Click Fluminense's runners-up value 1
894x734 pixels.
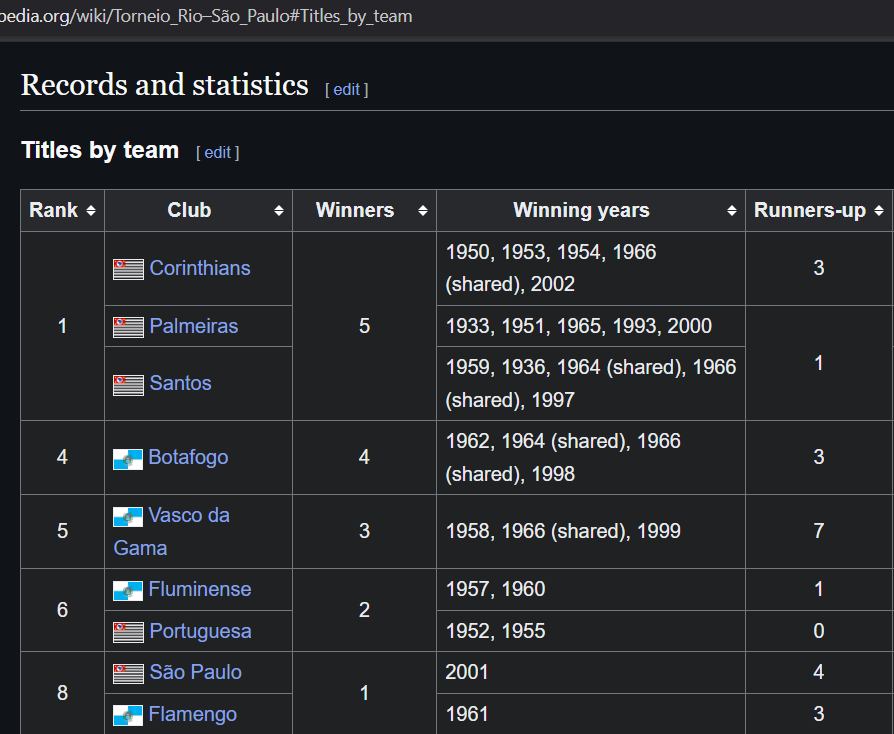[819, 590]
